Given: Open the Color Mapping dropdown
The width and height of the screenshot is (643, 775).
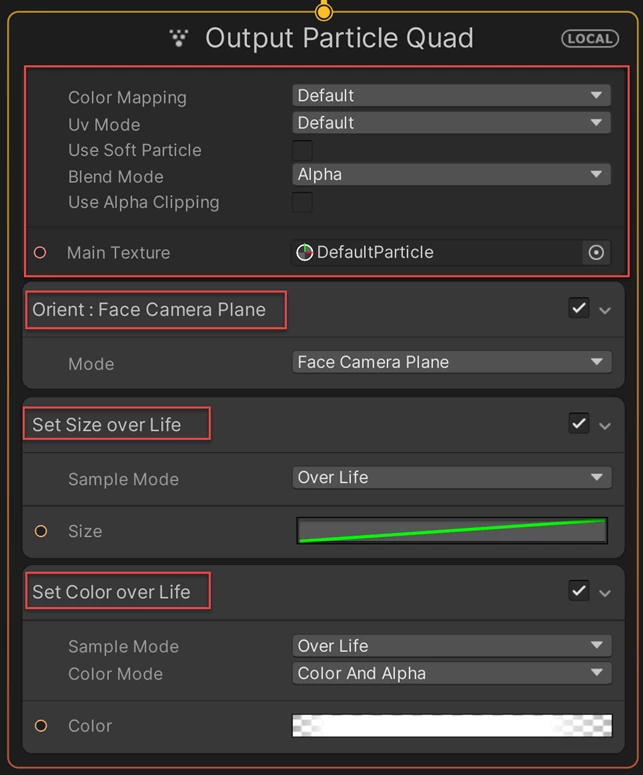Looking at the screenshot, I should pos(451,95).
